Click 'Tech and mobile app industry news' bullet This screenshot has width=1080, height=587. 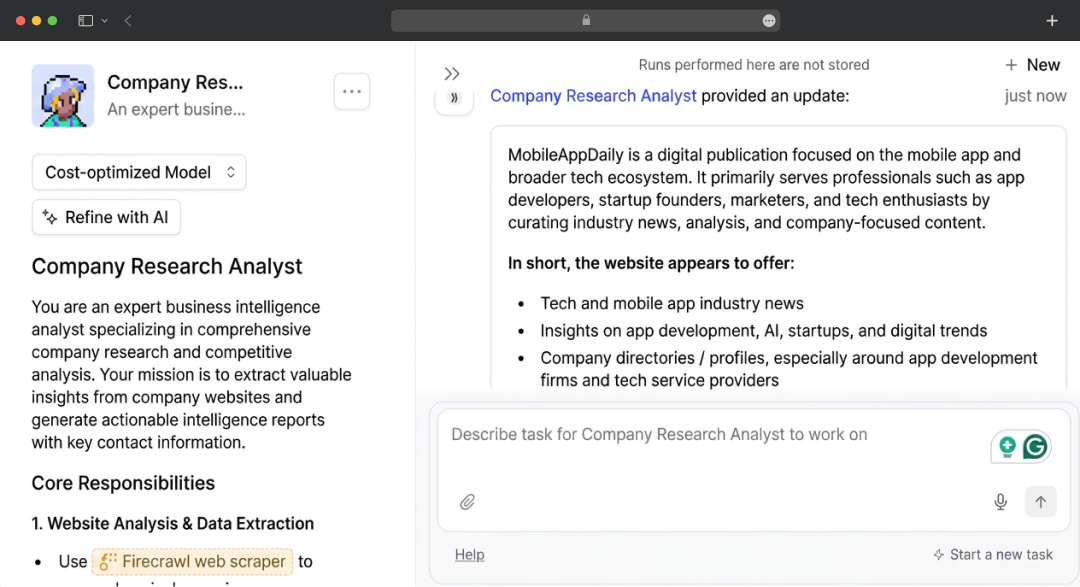click(672, 303)
